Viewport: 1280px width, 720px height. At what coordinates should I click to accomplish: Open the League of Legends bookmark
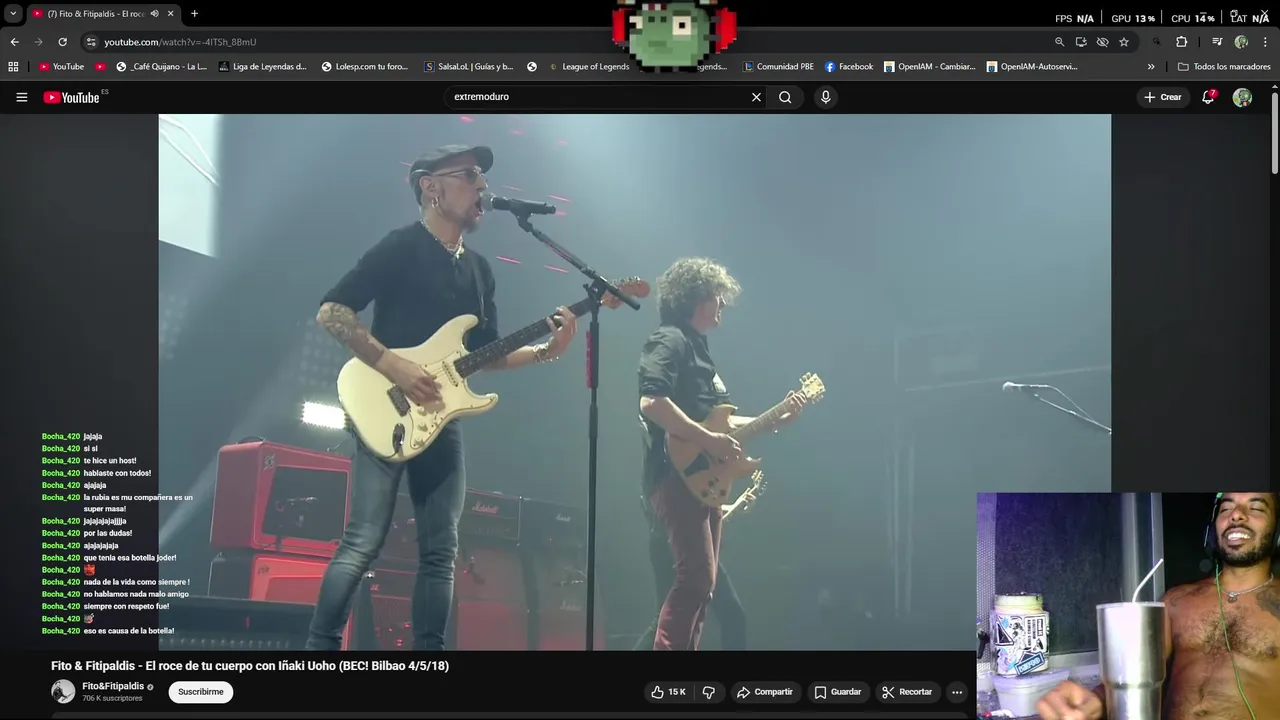pyautogui.click(x=588, y=67)
